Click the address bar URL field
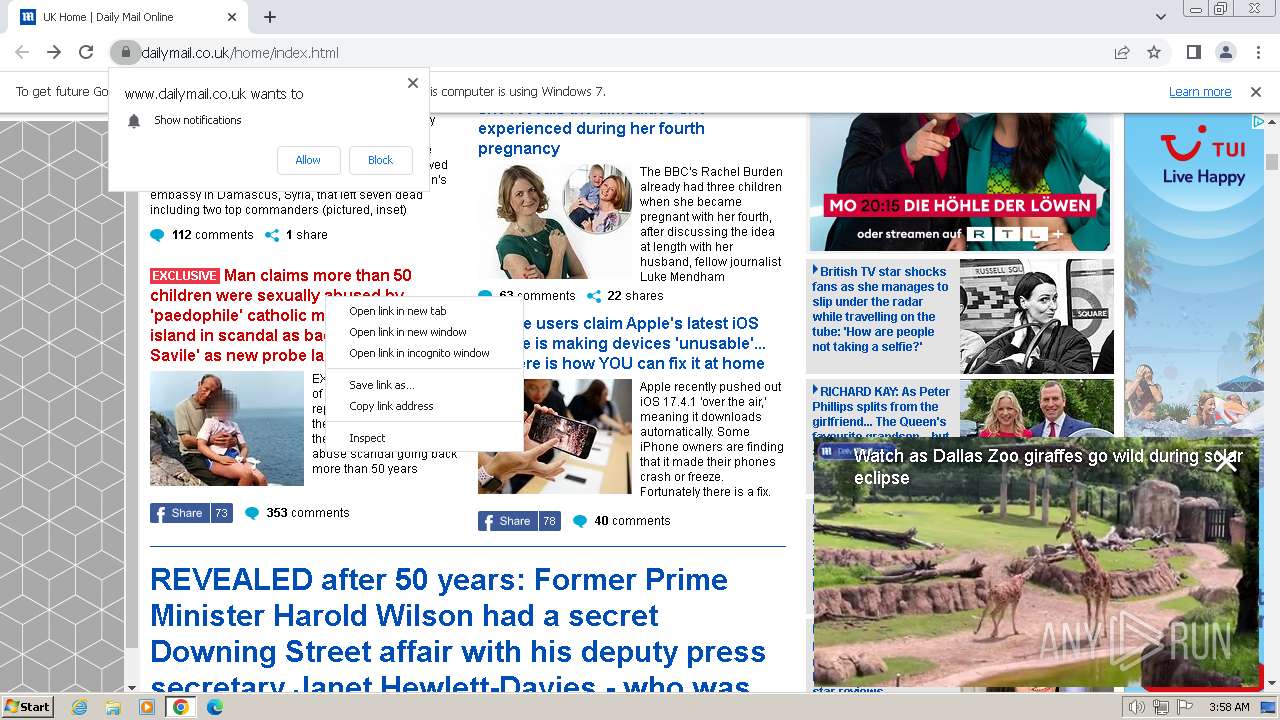The width and height of the screenshot is (1280, 720). pos(620,52)
